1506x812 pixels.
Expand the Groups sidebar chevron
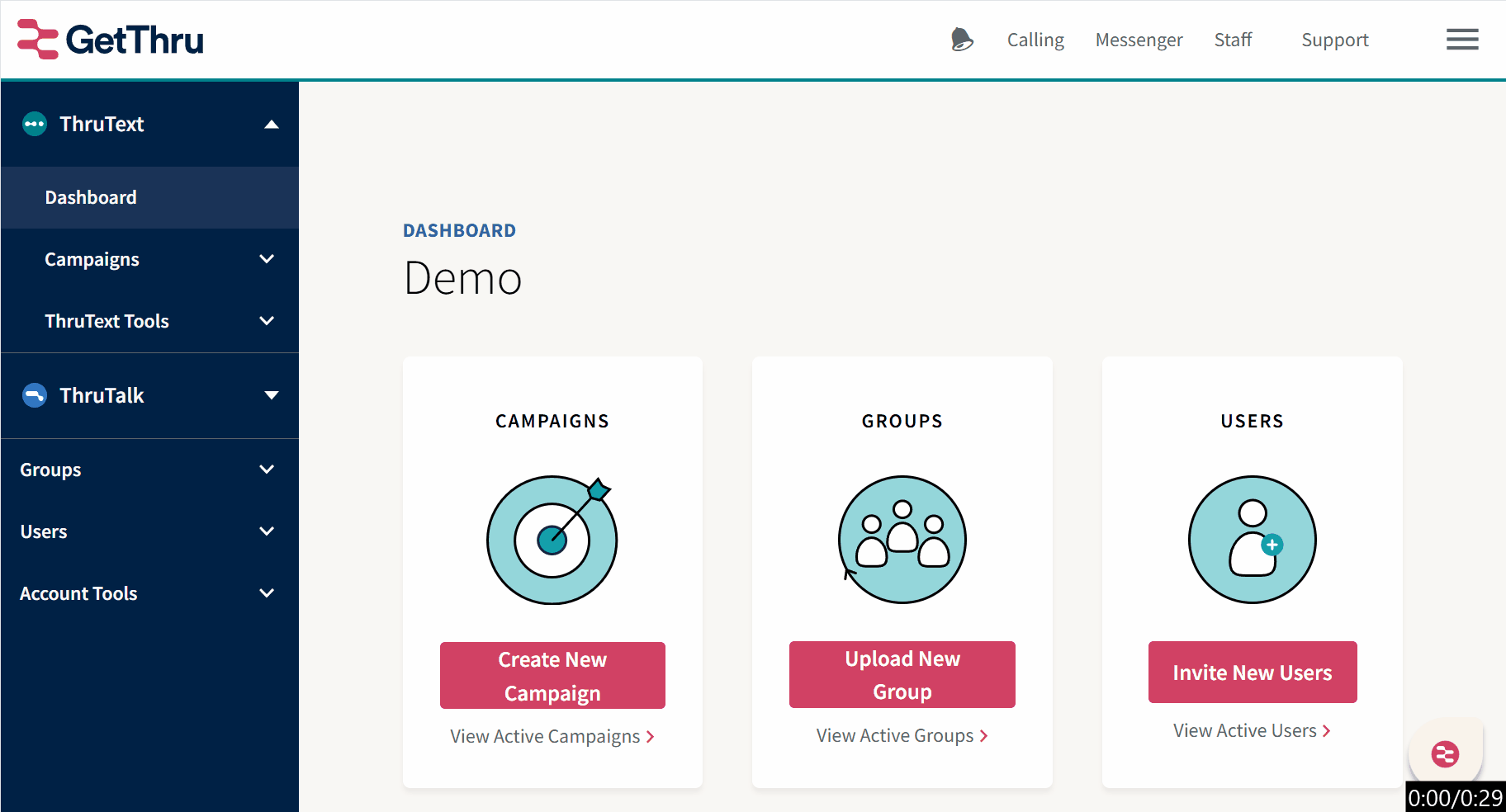click(267, 470)
